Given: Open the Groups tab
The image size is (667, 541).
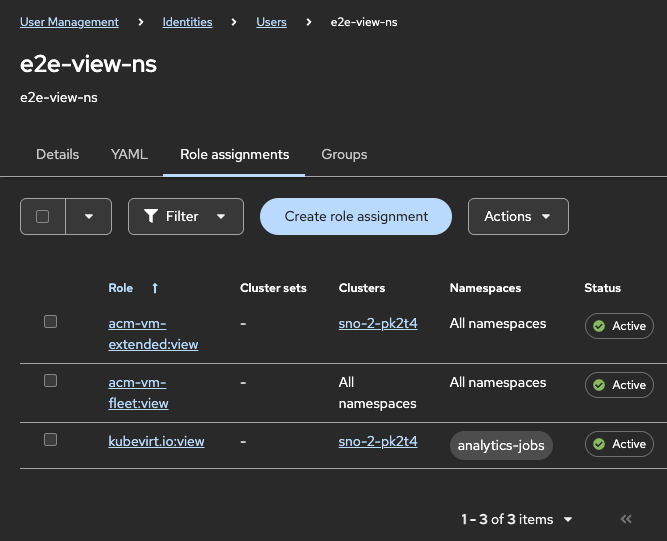Looking at the screenshot, I should pyautogui.click(x=344, y=155).
